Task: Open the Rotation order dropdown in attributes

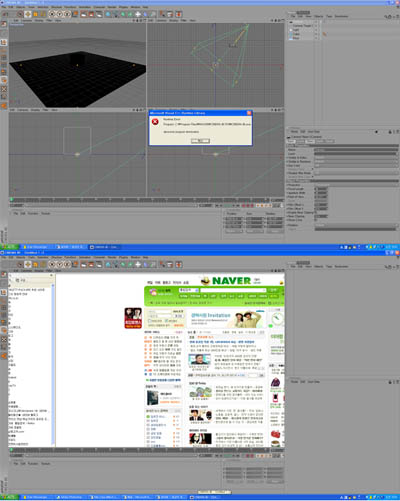Action: pos(356,225)
